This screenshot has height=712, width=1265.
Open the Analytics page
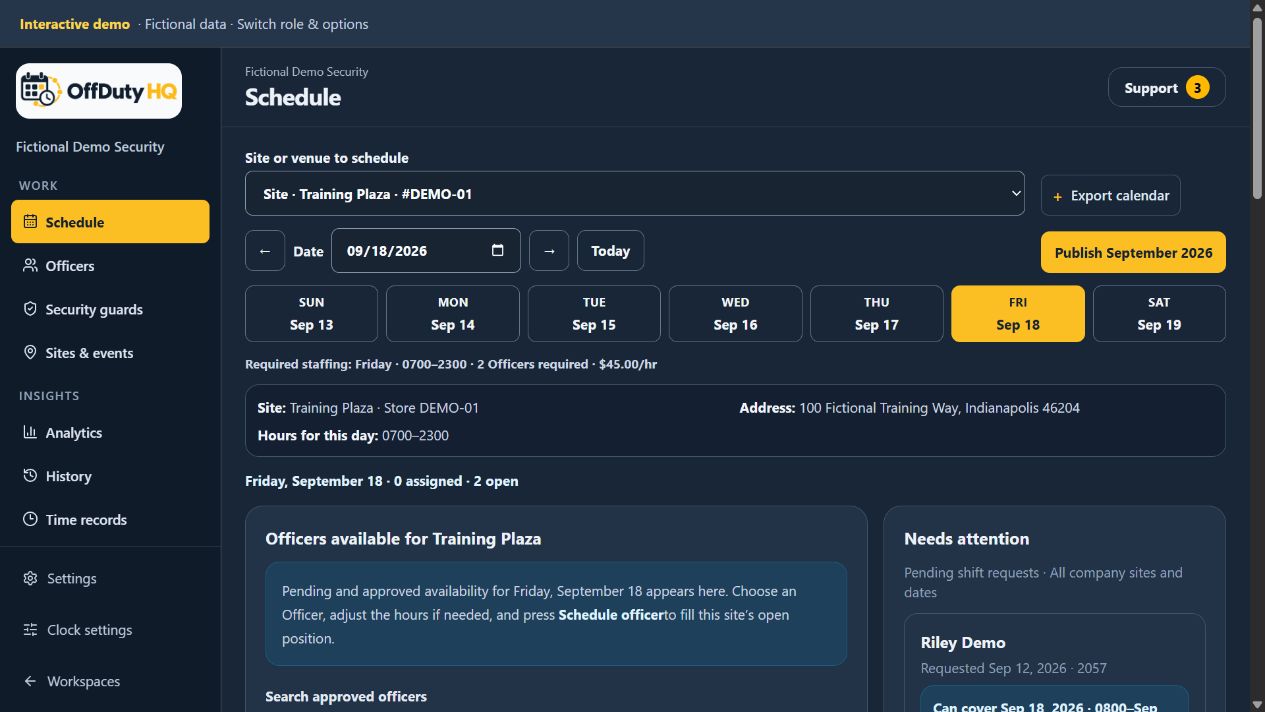pyautogui.click(x=110, y=433)
